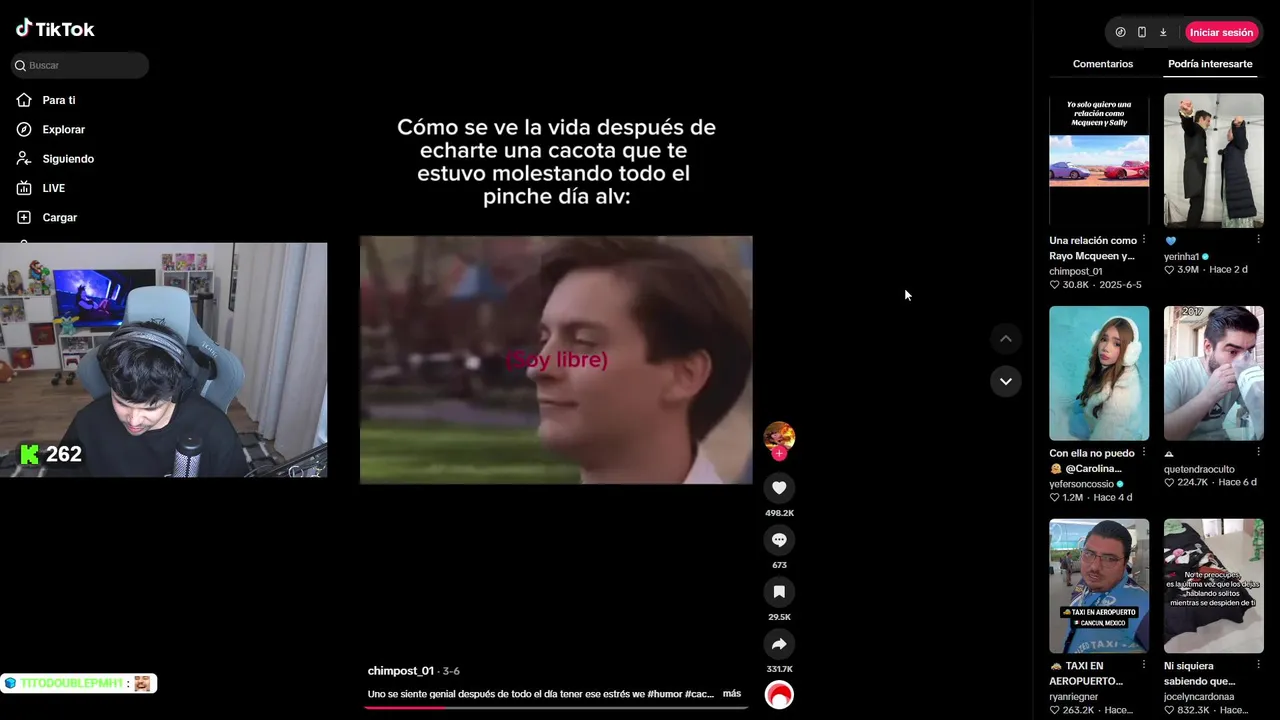Click the #humor hashtag in caption
Screen dimensions: 1280x720
pos(665,694)
